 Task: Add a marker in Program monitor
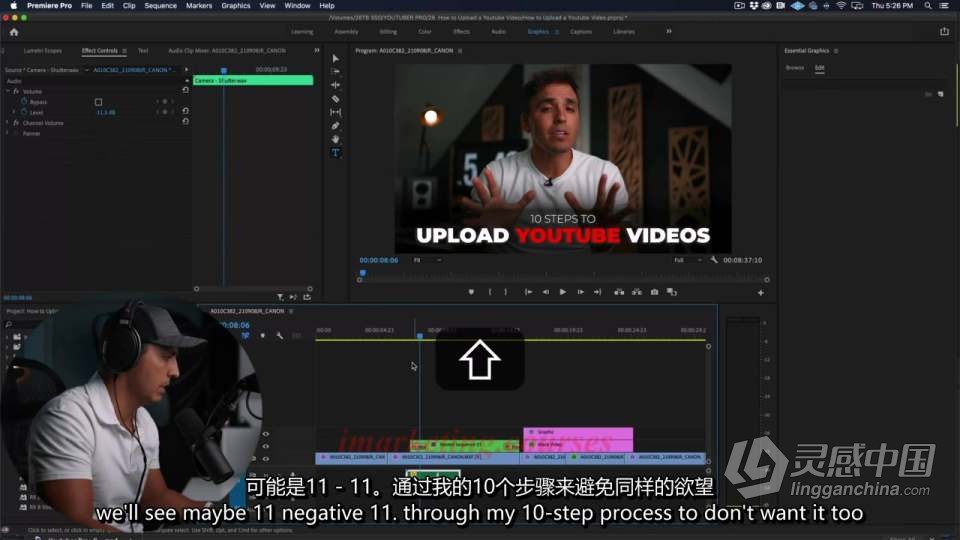pyautogui.click(x=471, y=292)
